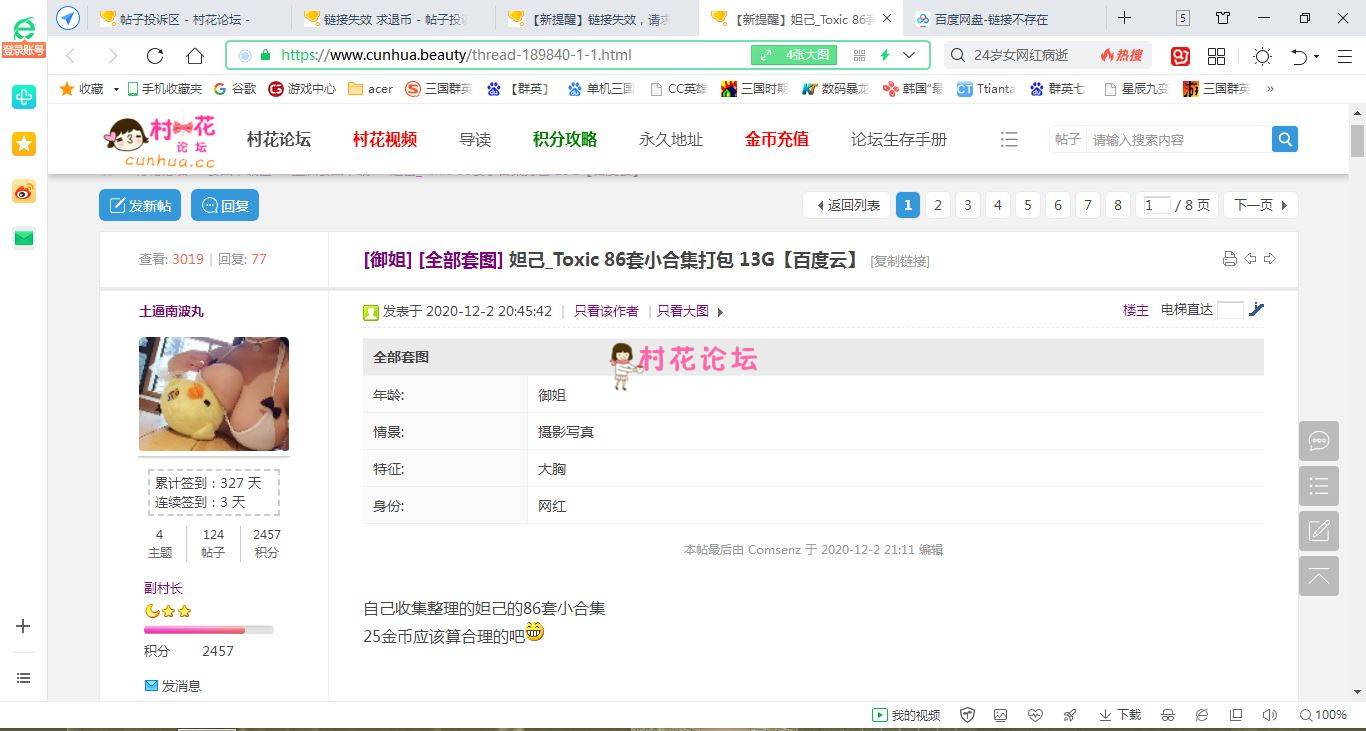Open 下载 downloads in status bar
Viewport: 1366px width, 731px height.
[x=1120, y=715]
